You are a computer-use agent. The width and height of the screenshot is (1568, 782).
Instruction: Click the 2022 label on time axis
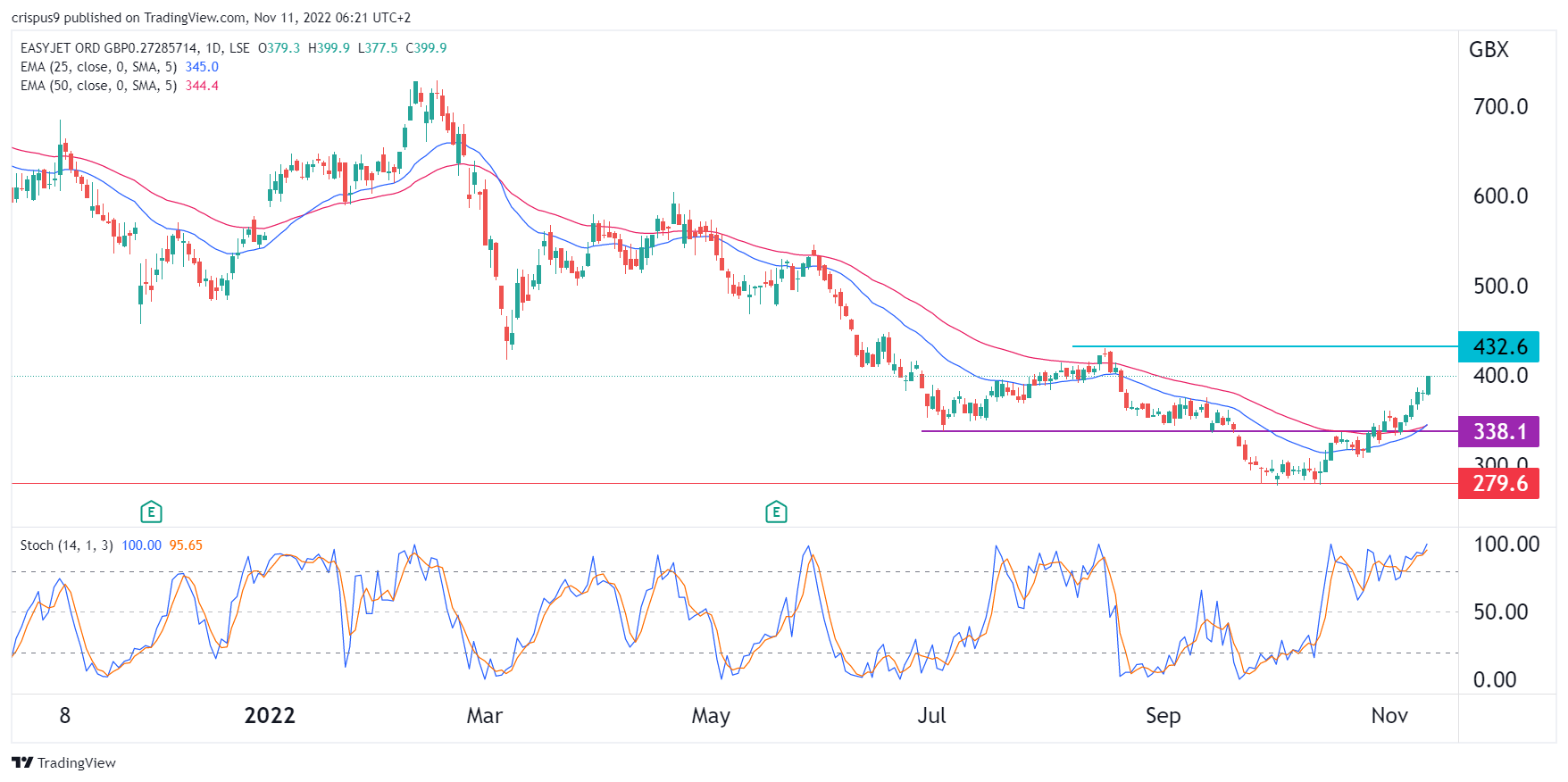pyautogui.click(x=270, y=716)
